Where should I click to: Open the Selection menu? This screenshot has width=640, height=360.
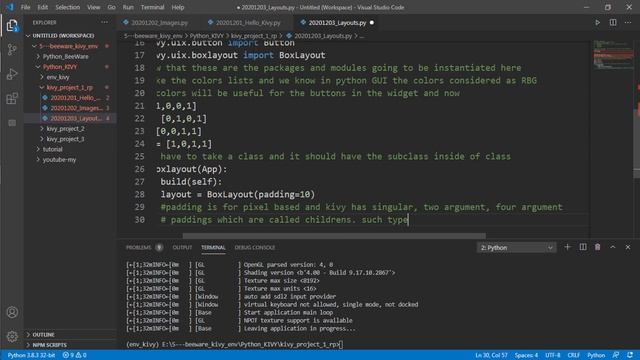pyautogui.click(x=68, y=7)
